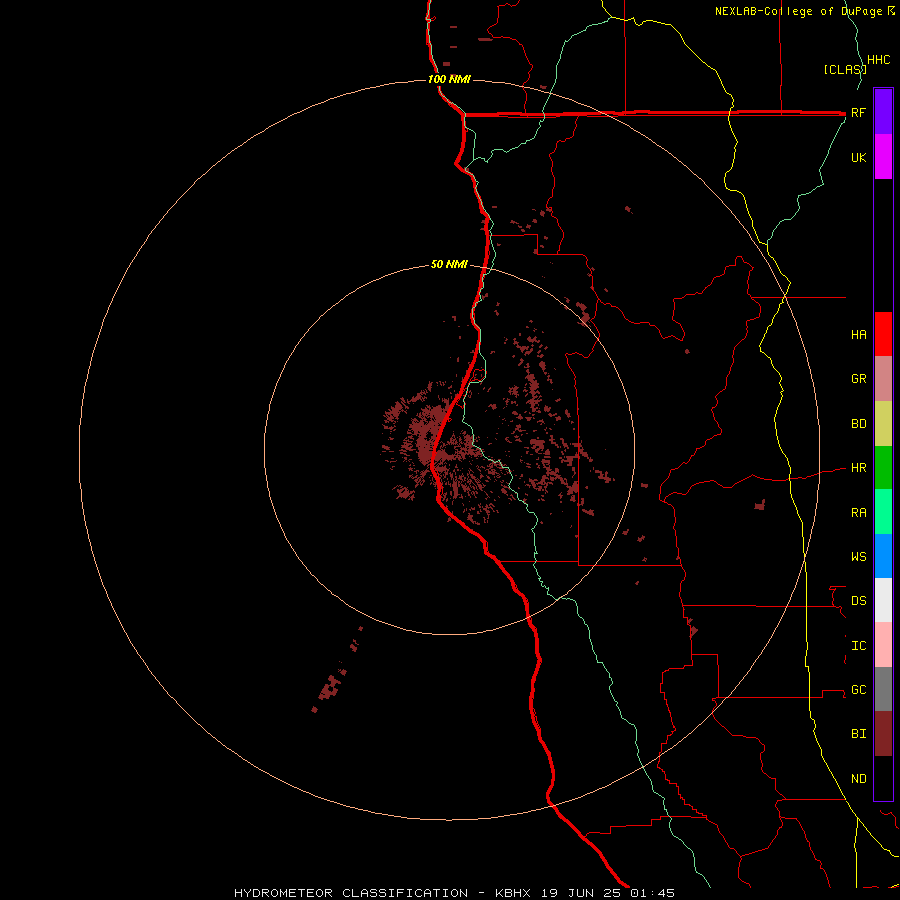Click the 100 NMI range ring label
Viewport: 900px width, 900px height.
449,79
